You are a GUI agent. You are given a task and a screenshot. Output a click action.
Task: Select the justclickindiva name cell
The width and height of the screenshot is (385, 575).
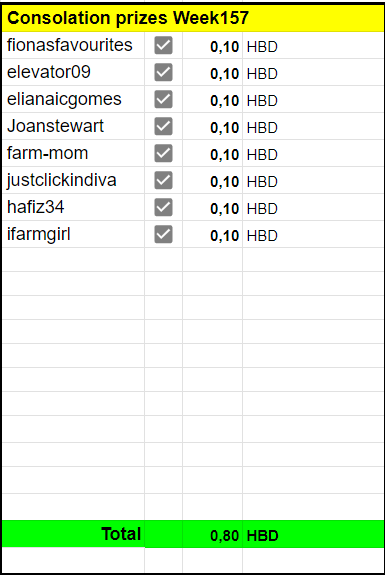[73, 180]
